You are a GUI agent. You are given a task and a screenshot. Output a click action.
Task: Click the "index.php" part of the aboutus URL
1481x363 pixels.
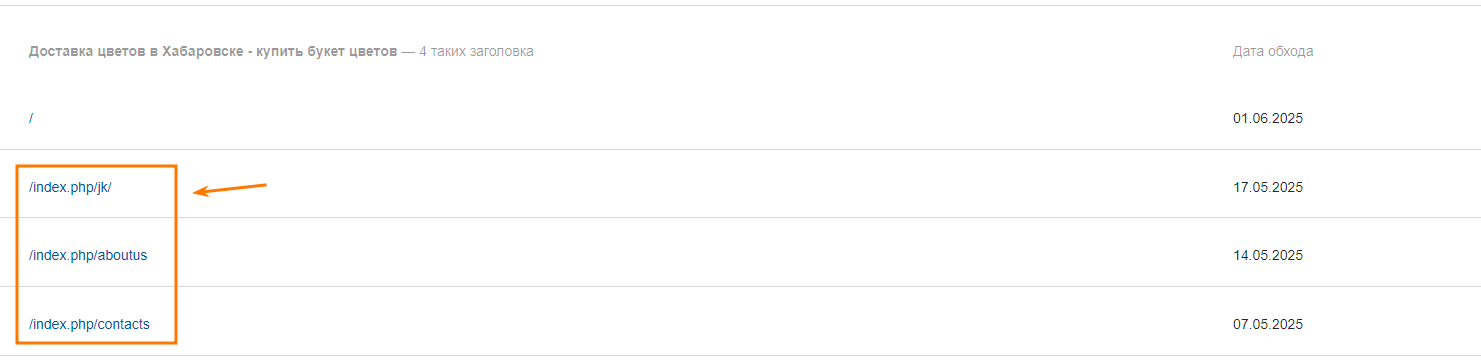coord(62,255)
